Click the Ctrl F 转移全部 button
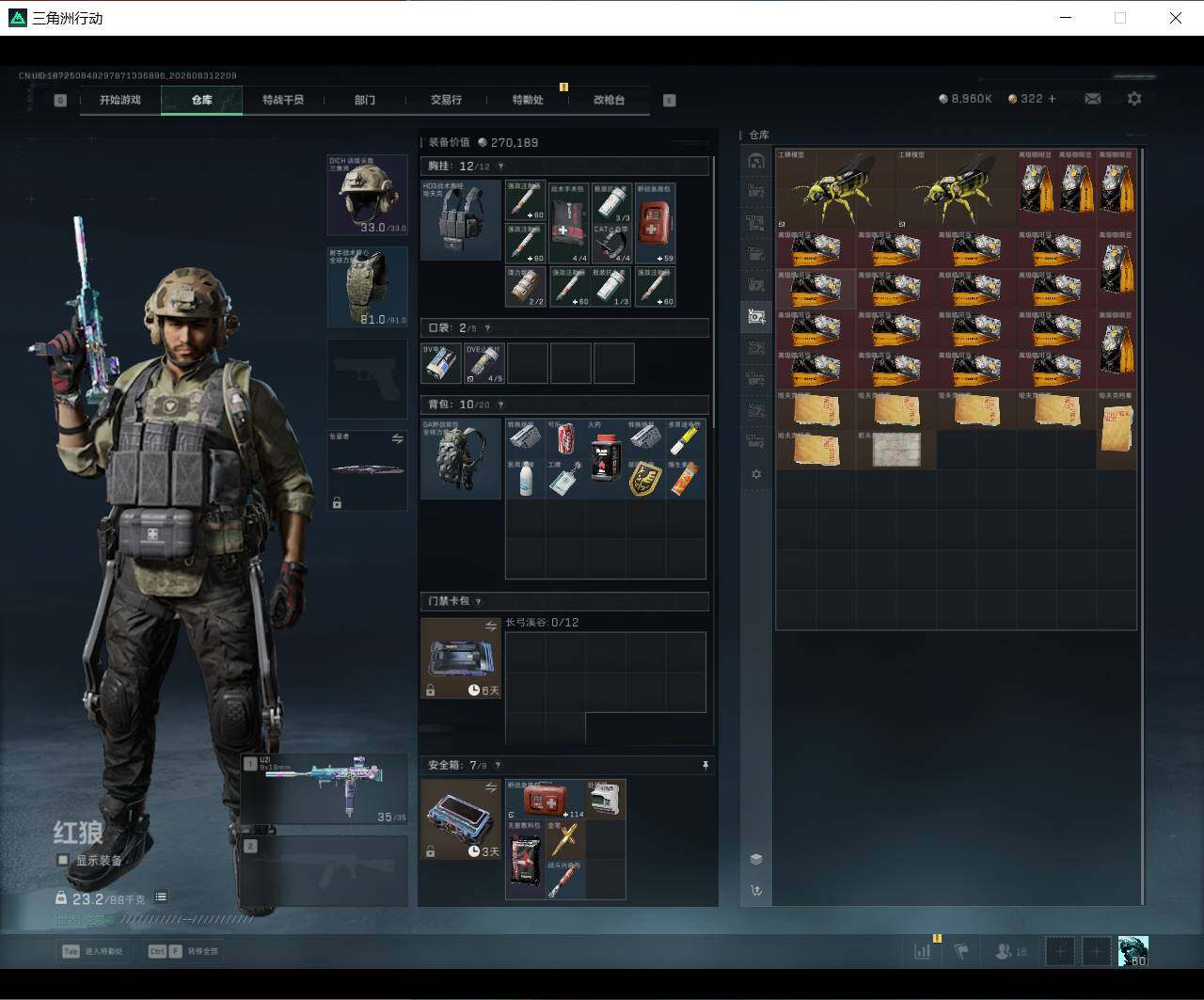The width and height of the screenshot is (1204, 1000). [182, 951]
